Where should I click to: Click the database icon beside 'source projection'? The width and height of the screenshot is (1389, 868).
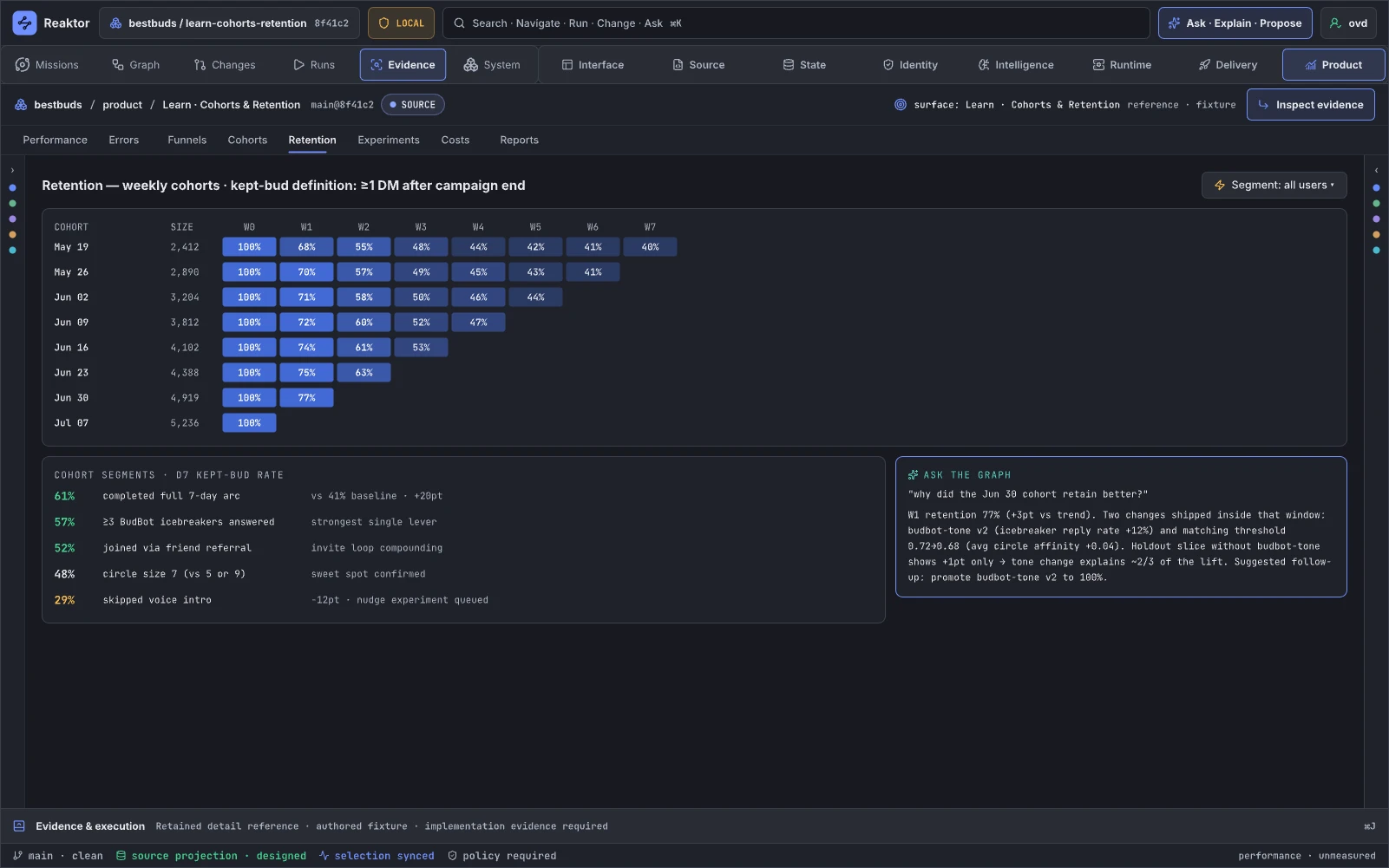121,856
